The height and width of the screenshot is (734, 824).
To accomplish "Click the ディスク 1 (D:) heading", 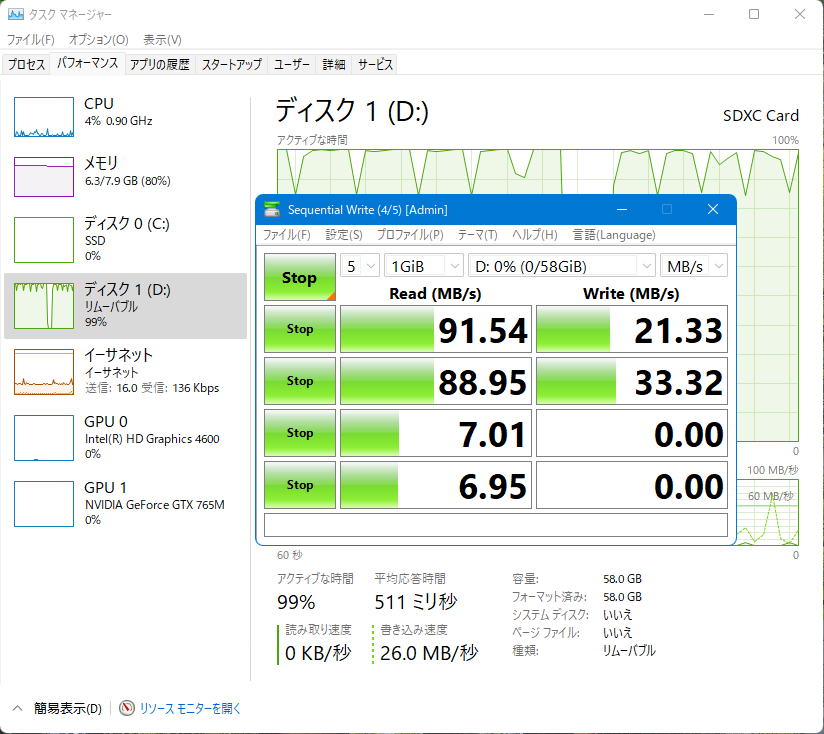I will tap(352, 111).
